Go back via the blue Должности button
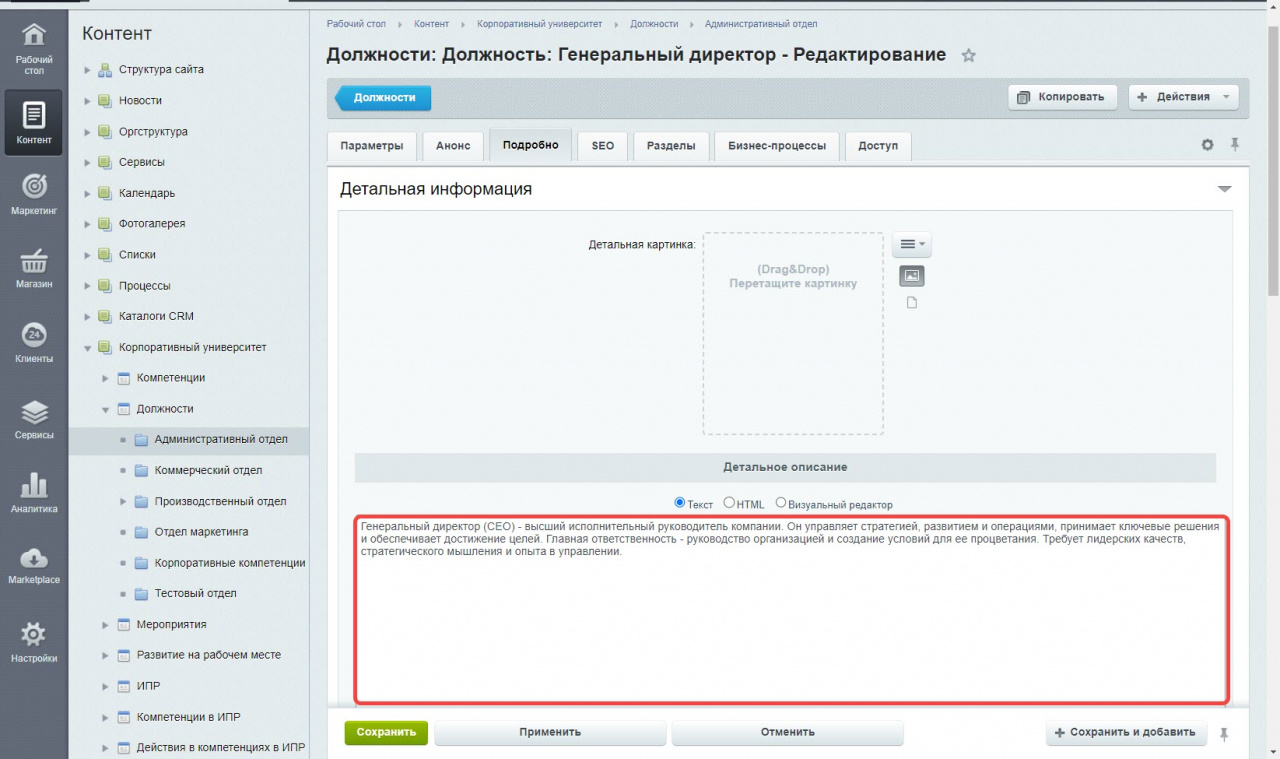 (383, 97)
